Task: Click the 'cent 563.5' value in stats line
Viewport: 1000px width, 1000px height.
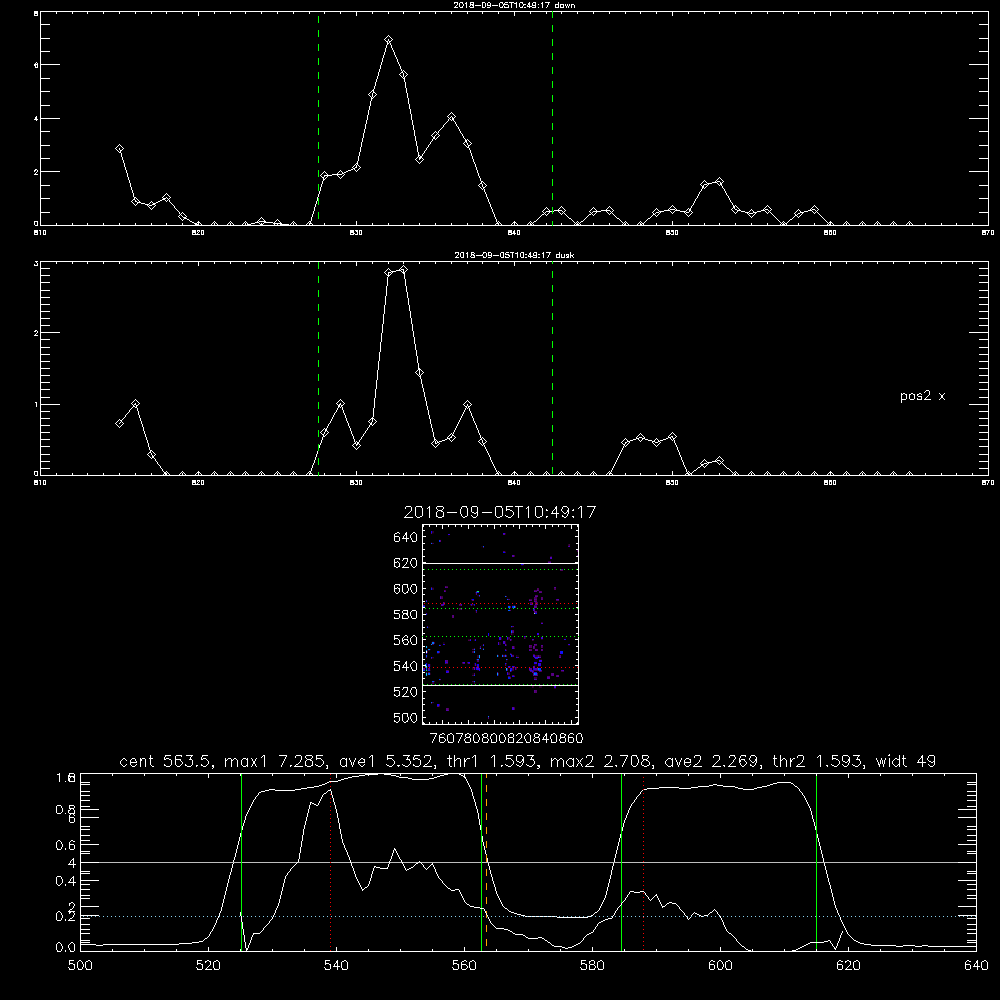Action: coord(168,761)
